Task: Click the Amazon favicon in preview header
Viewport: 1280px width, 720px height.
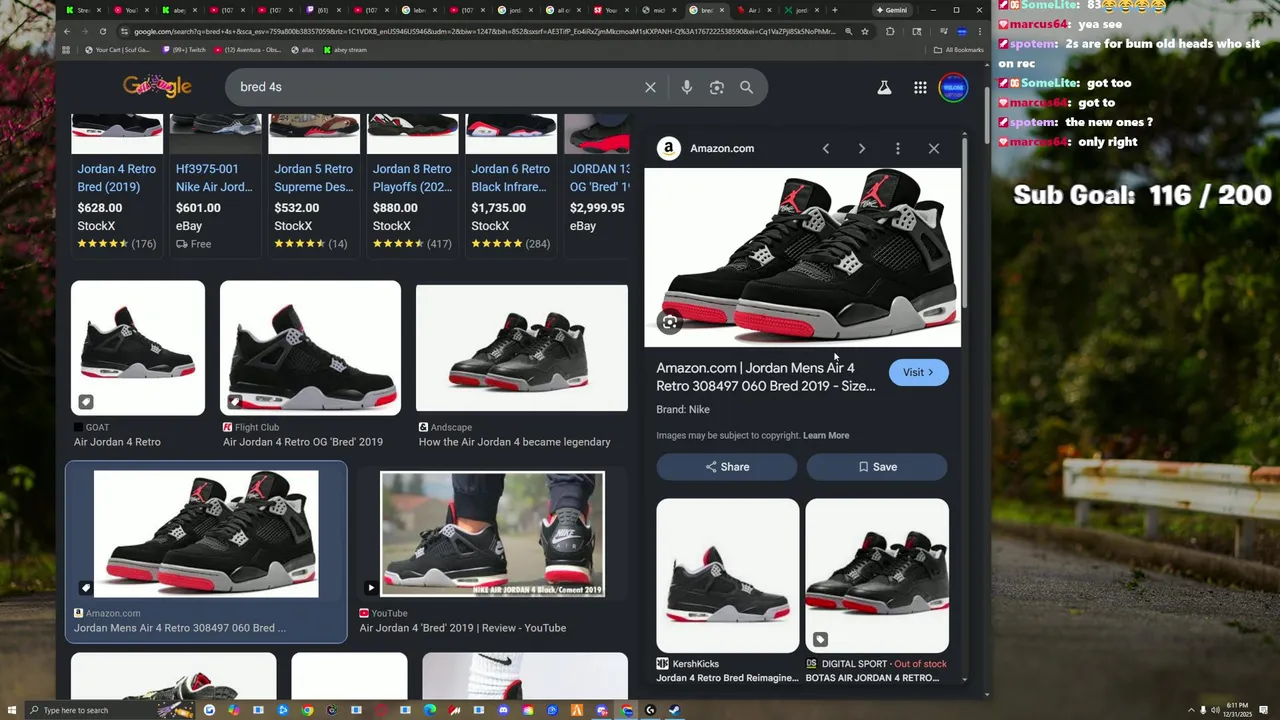Action: click(669, 148)
